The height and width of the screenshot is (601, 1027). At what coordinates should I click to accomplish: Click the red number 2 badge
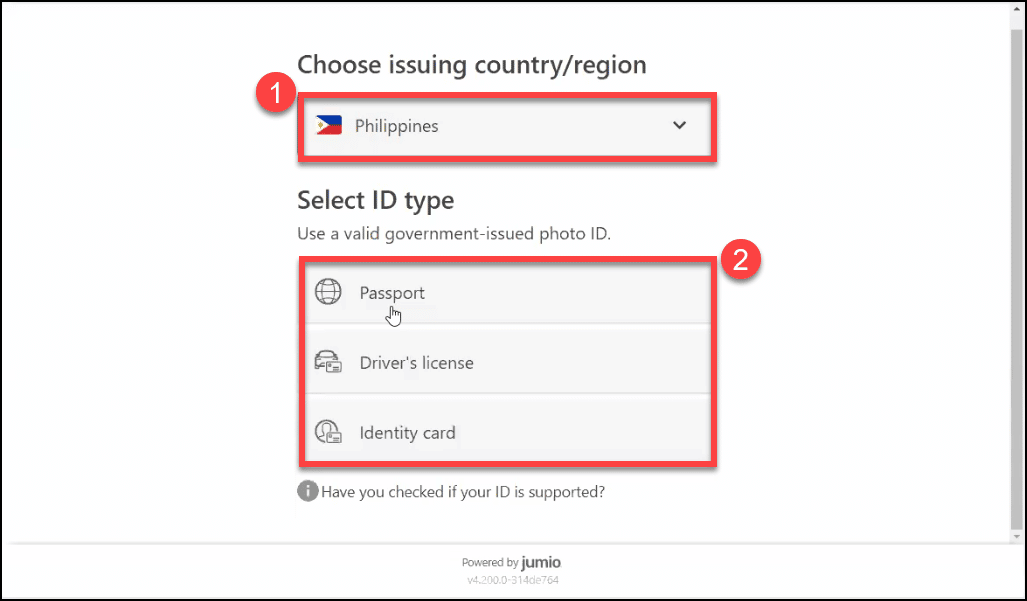pos(741,262)
